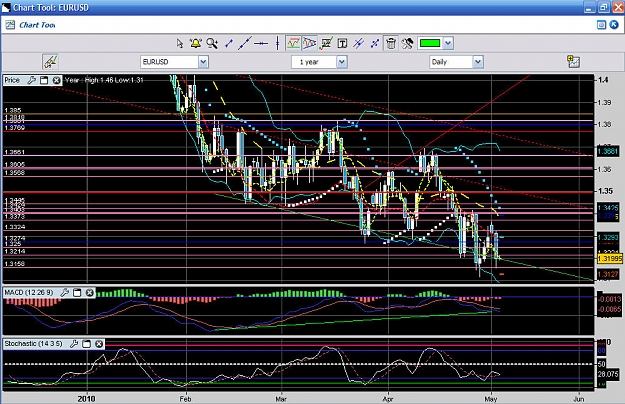Image resolution: width=625 pixels, height=404 pixels.
Task: Click the 1.3681 highlighted axis label
Action: click(607, 151)
